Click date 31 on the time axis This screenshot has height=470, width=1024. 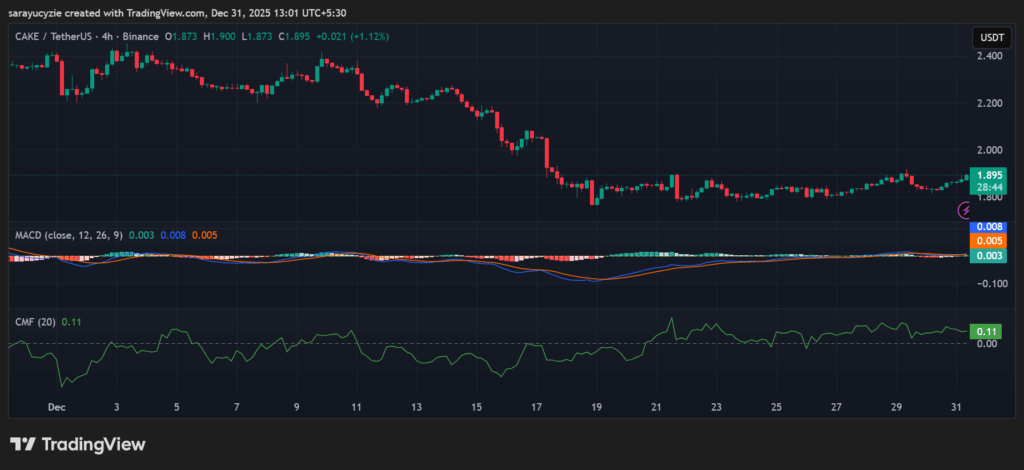click(x=956, y=408)
